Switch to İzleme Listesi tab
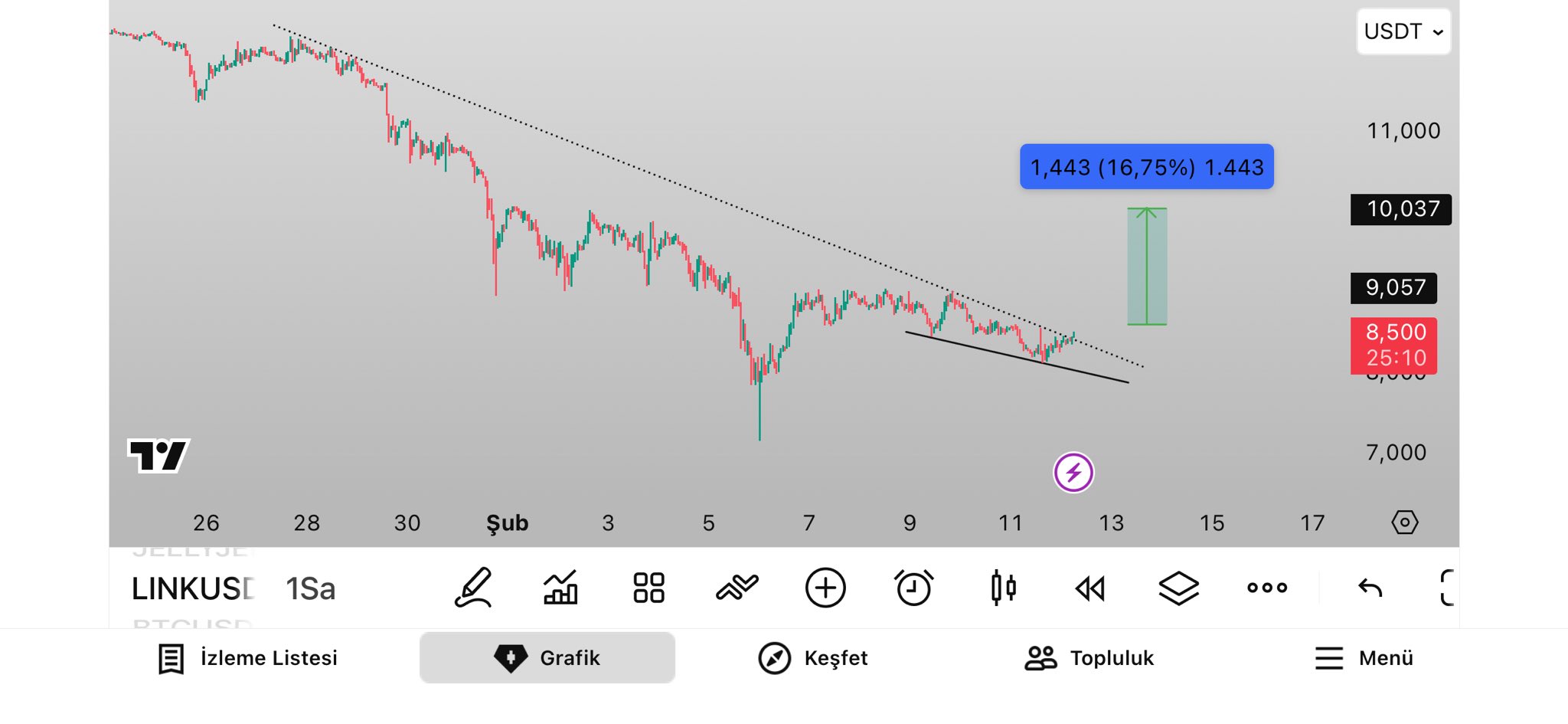This screenshot has height=724, width=1568. pos(248,658)
